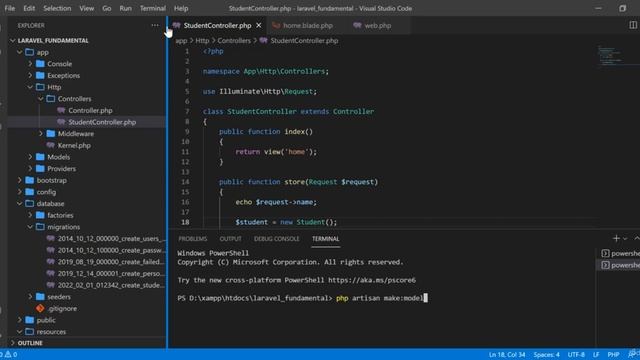Switch to the DEBUG CONSOLE panel tab
Image resolution: width=640 pixels, height=360 pixels.
(276, 239)
